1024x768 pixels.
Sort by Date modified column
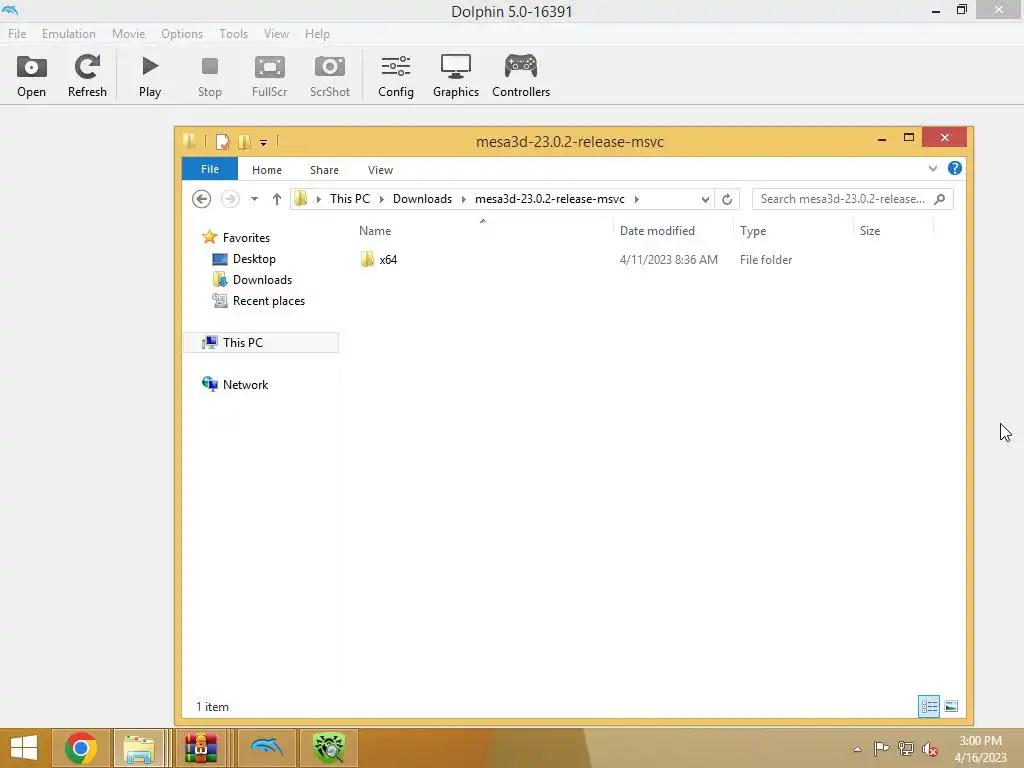[657, 231]
